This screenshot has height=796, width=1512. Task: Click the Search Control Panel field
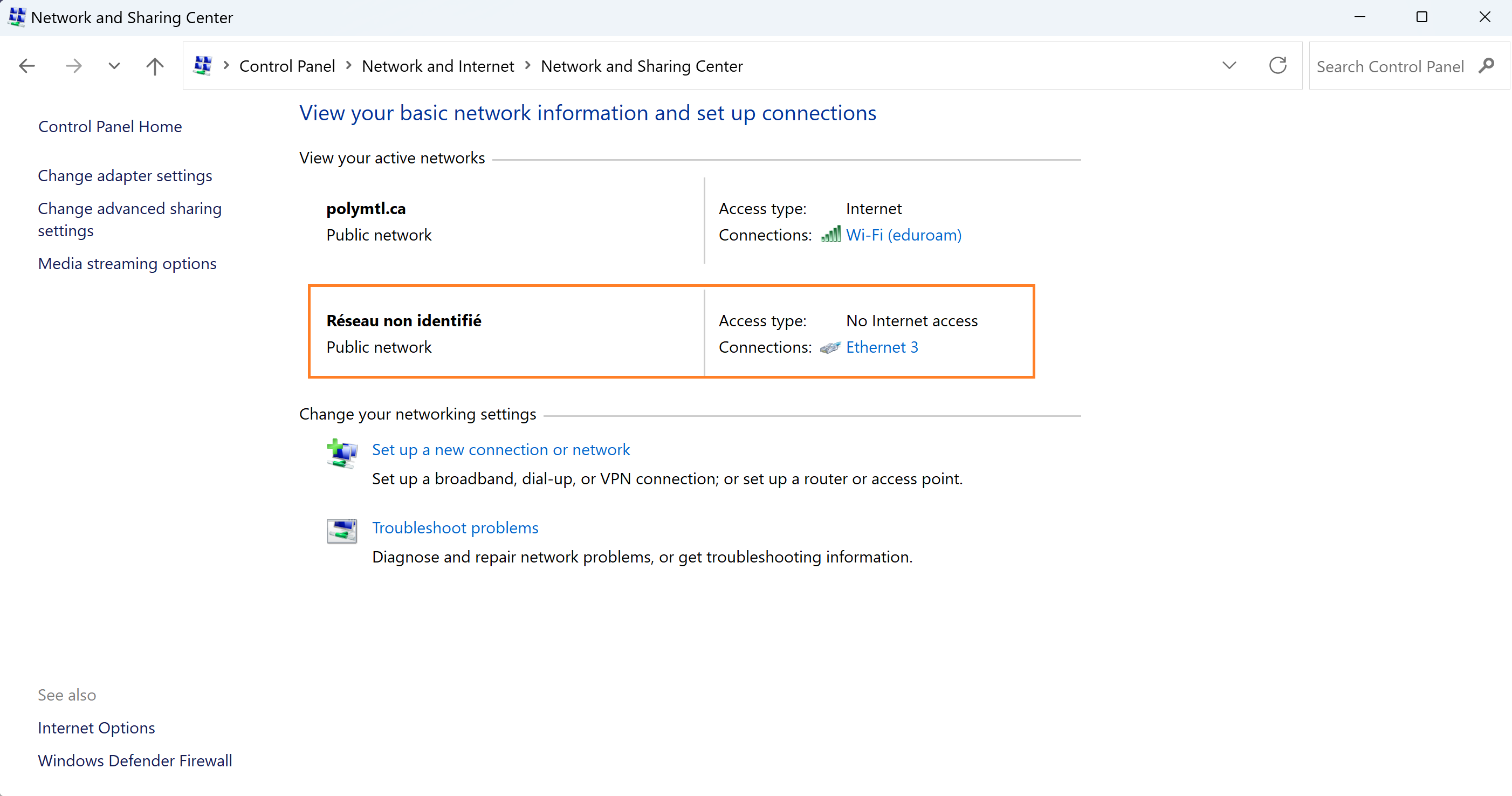pyautogui.click(x=1390, y=66)
